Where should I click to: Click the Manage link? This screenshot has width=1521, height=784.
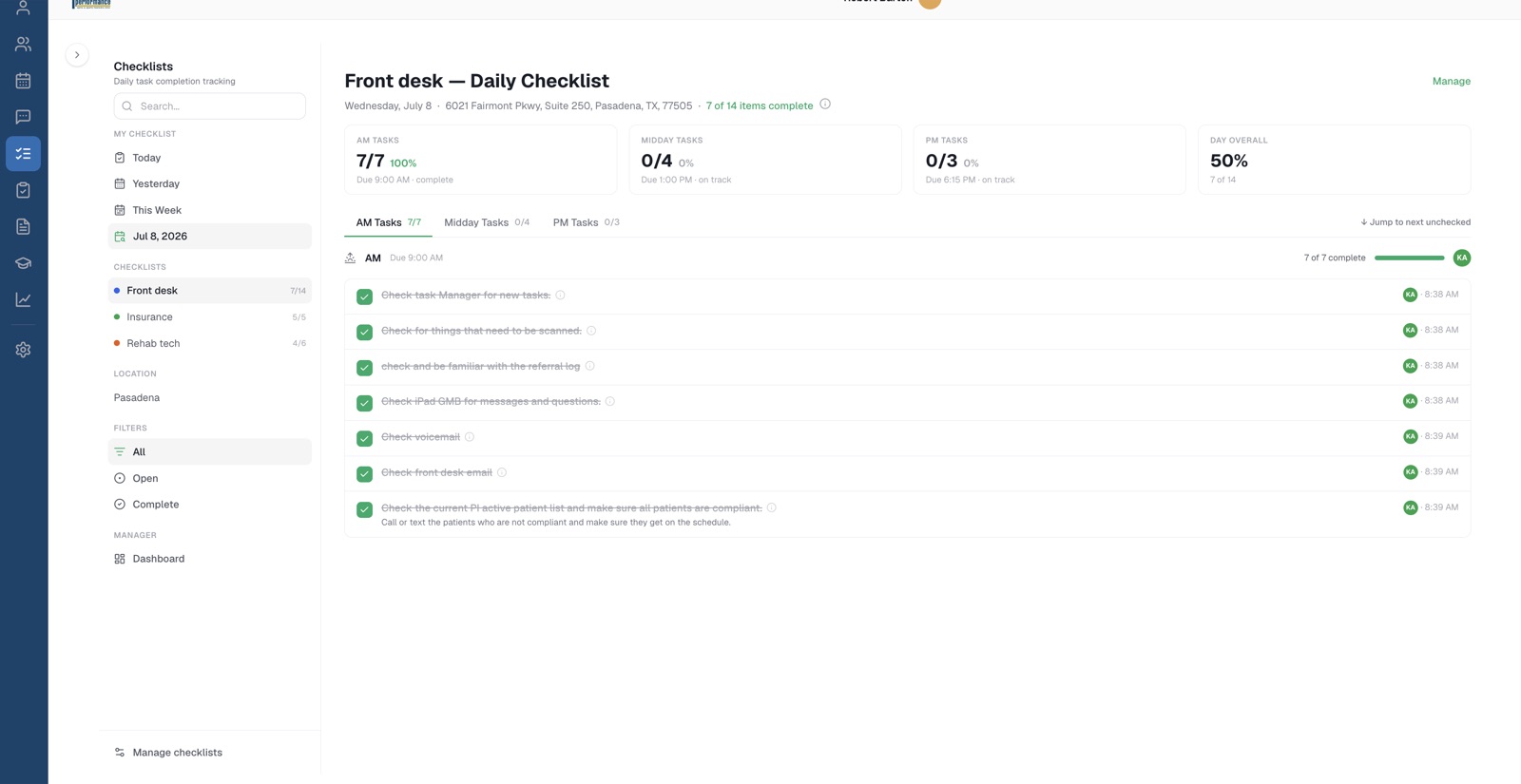pos(1451,82)
